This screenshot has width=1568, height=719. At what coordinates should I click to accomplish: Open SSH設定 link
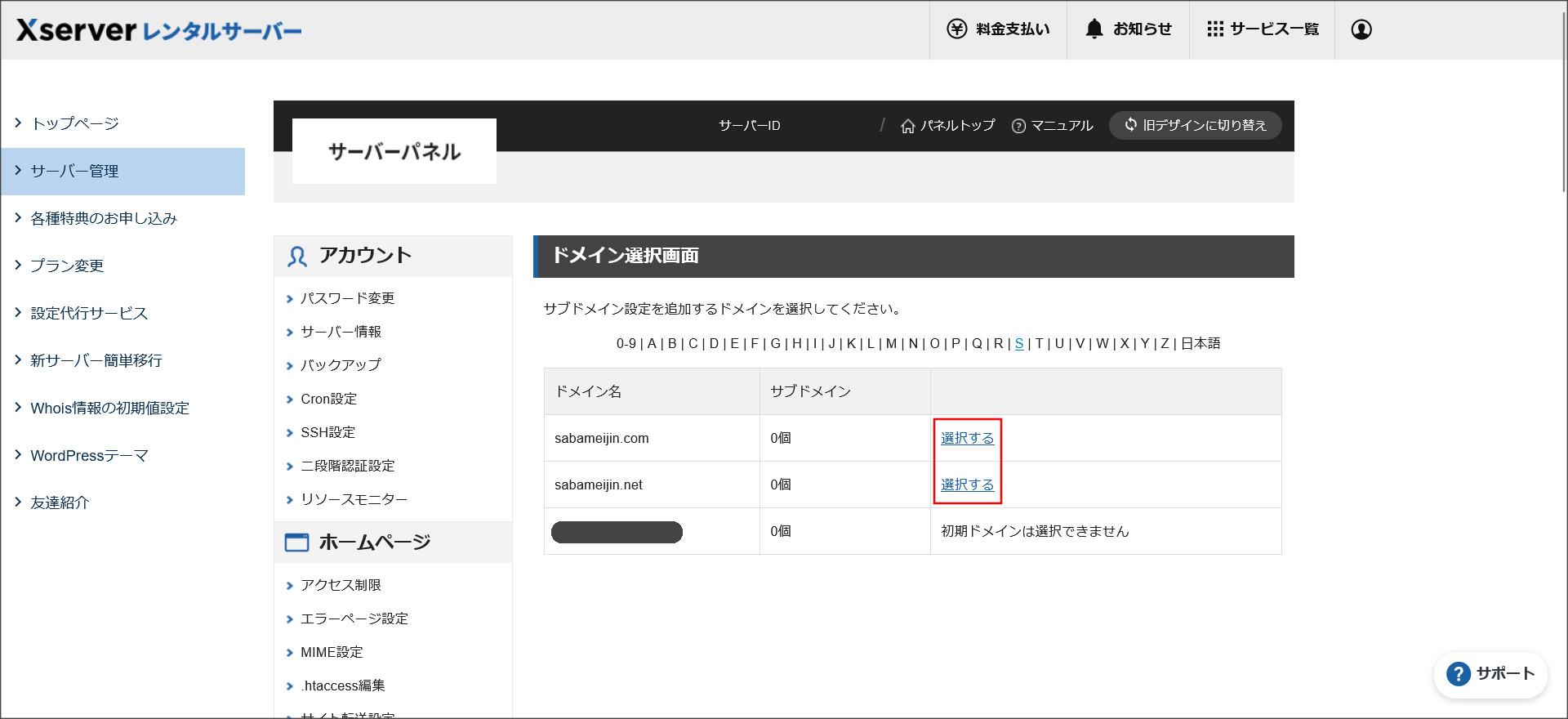[x=327, y=432]
